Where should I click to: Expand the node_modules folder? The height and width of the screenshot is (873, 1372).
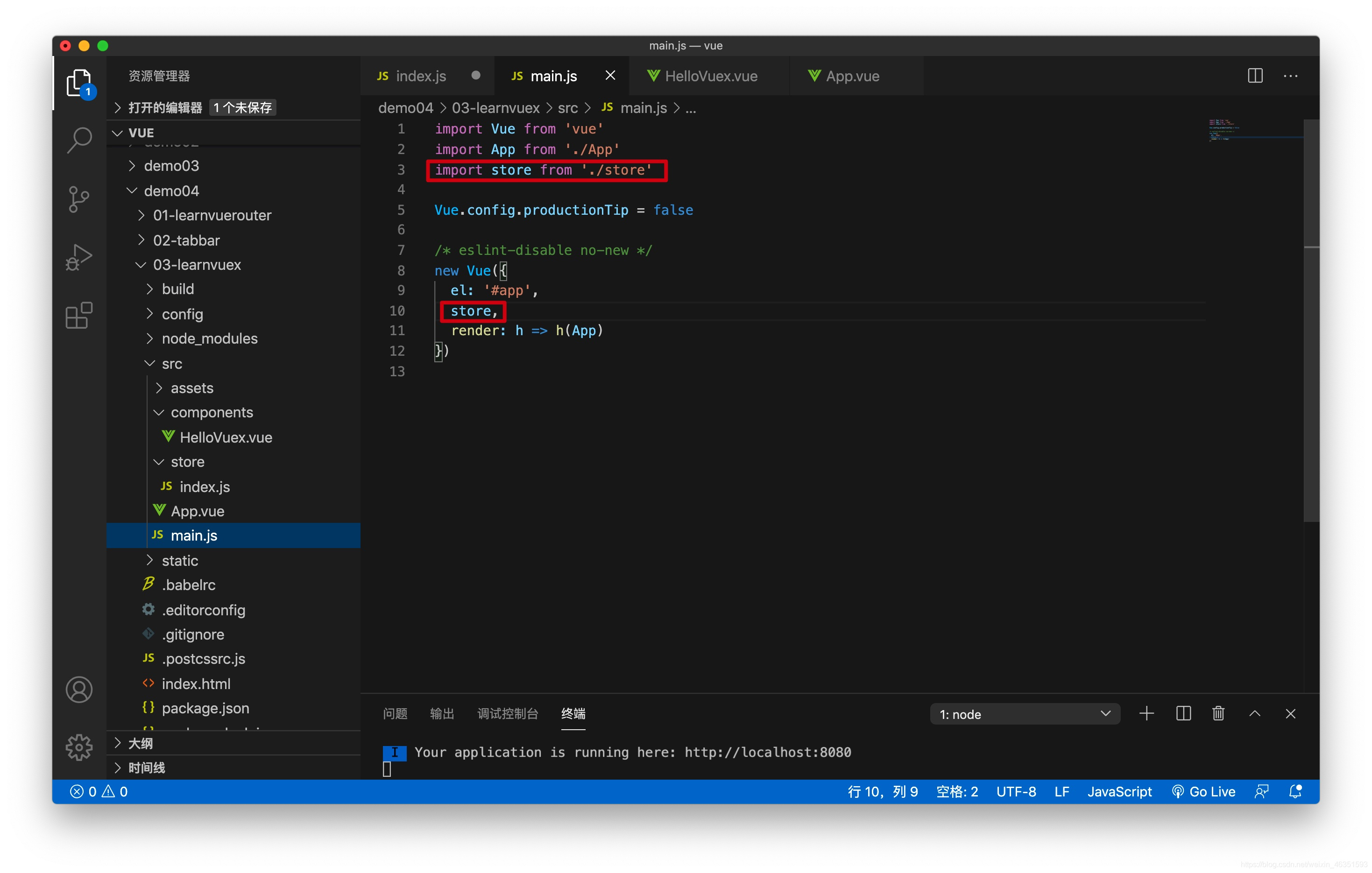pyautogui.click(x=233, y=339)
